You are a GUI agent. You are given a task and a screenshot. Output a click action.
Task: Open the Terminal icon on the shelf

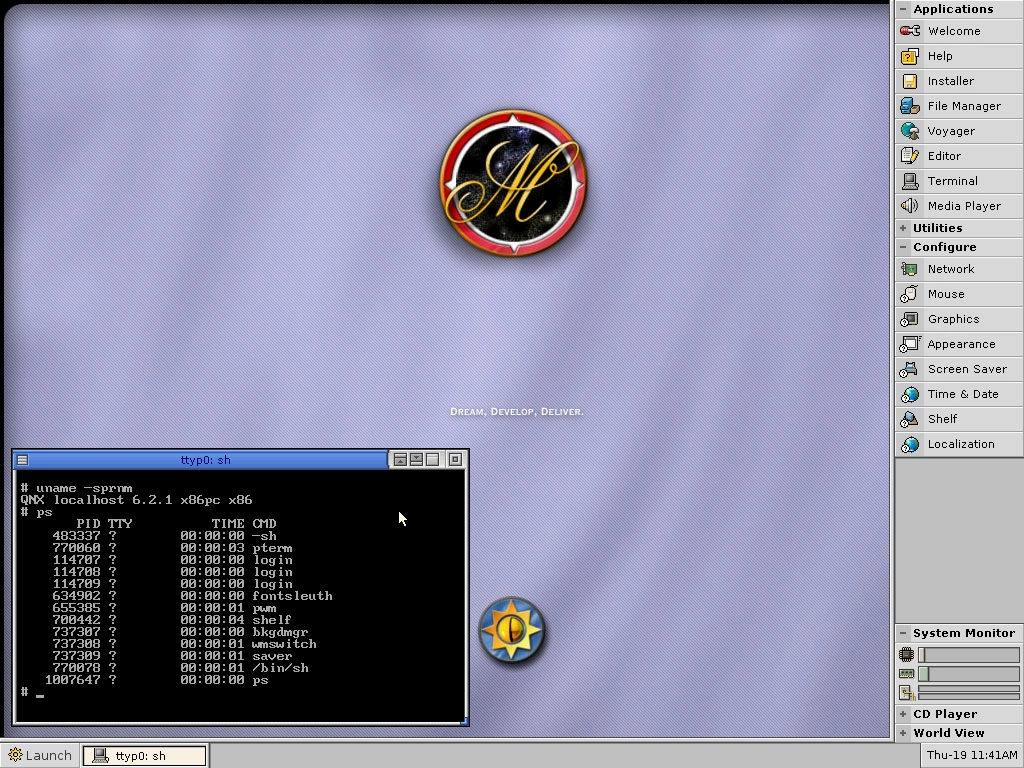[910, 181]
